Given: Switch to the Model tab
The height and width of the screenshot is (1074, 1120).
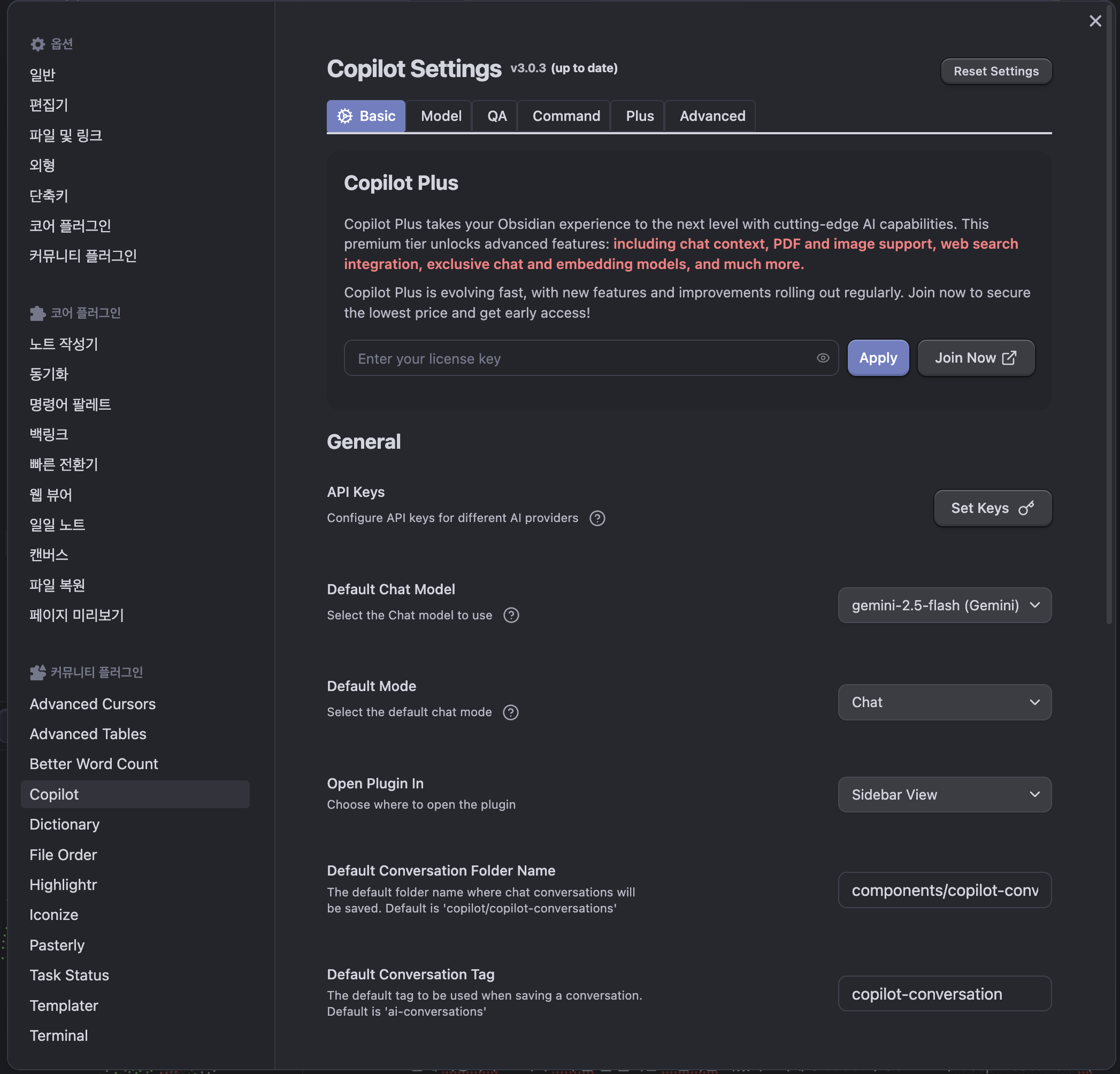Looking at the screenshot, I should pyautogui.click(x=441, y=116).
